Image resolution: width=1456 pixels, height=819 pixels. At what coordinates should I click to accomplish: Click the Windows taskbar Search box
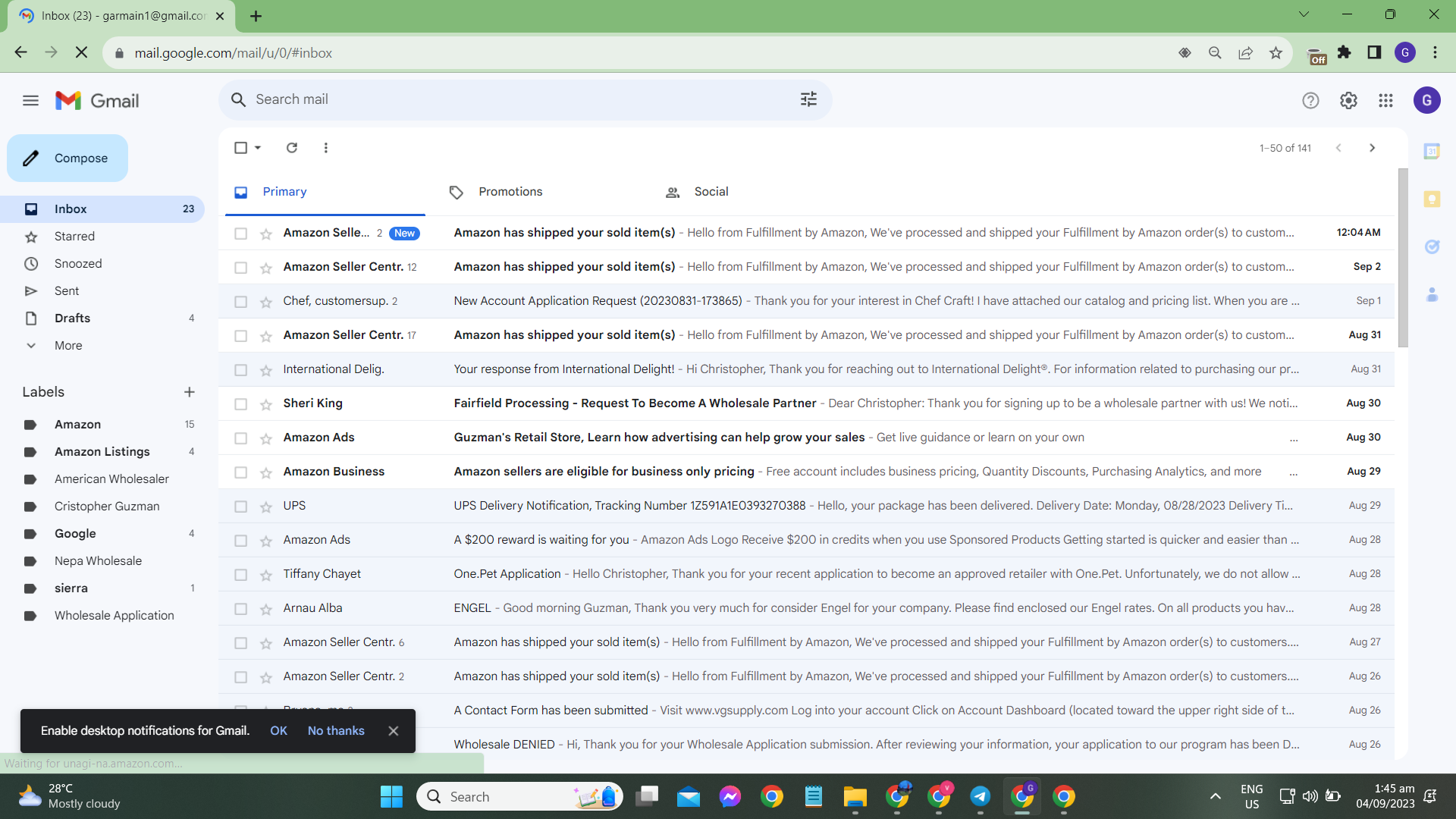tap(519, 796)
